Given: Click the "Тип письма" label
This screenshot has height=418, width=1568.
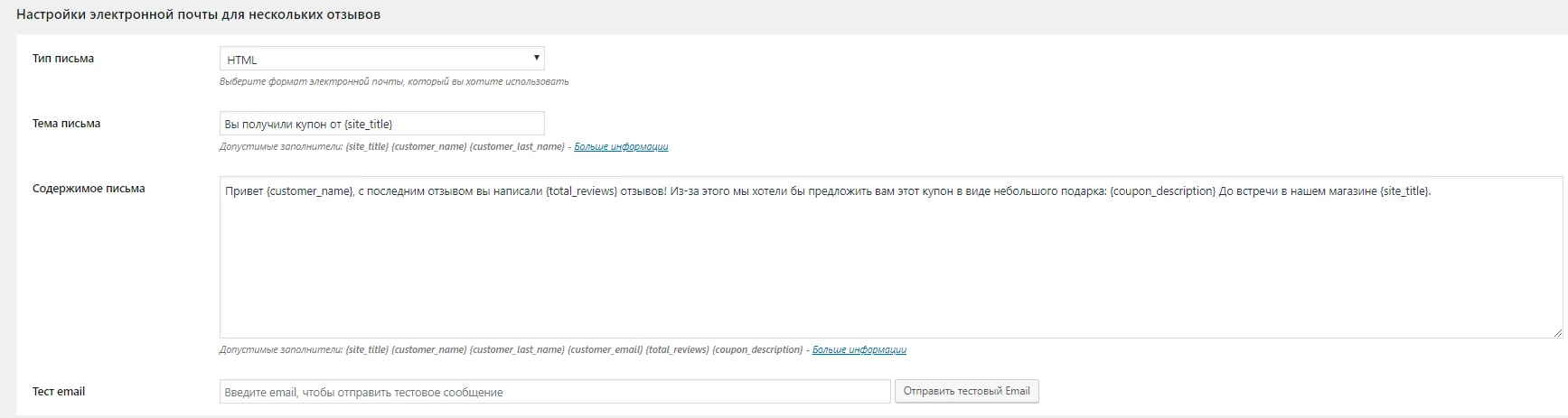Looking at the screenshot, I should [x=63, y=59].
